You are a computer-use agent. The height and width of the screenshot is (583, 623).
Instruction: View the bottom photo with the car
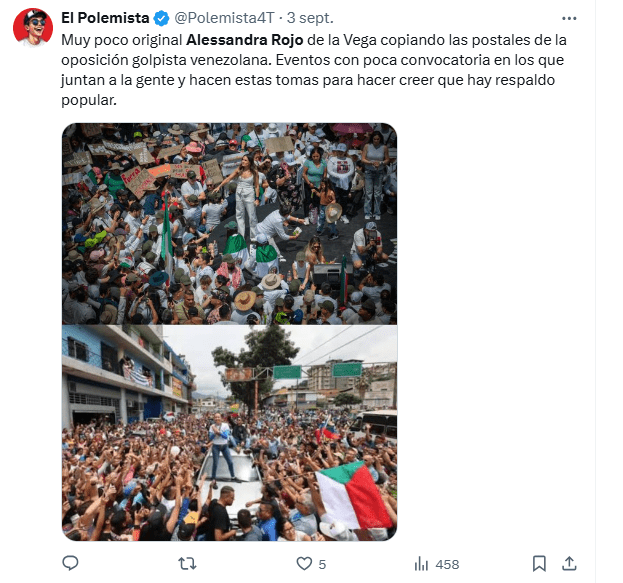pyautogui.click(x=230, y=433)
